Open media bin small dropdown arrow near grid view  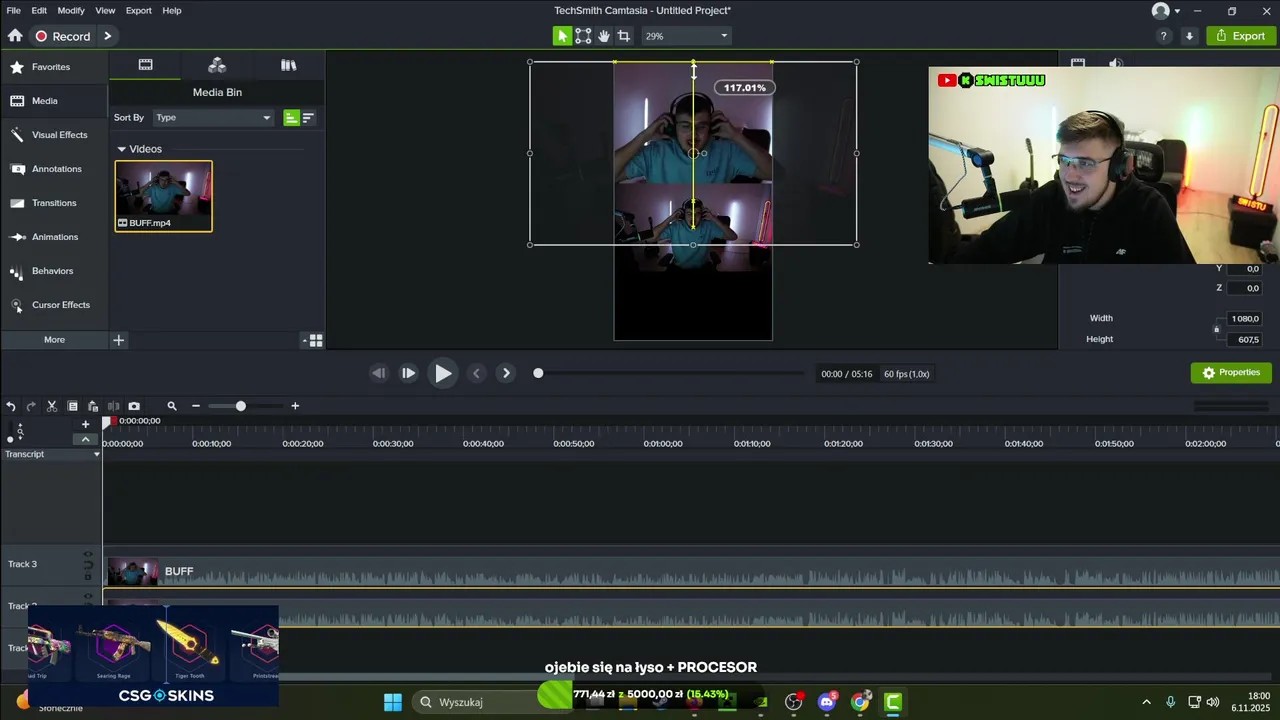click(x=305, y=341)
